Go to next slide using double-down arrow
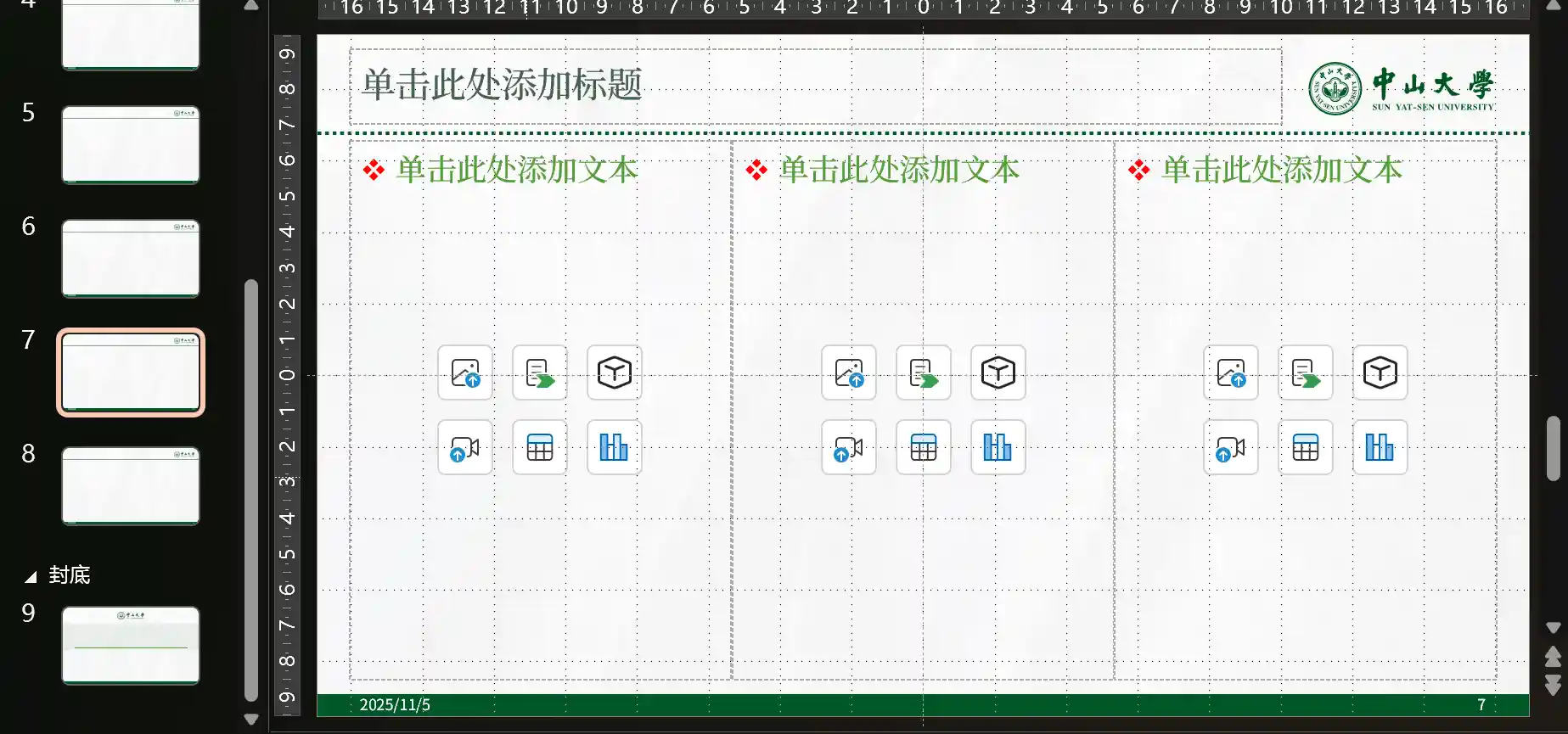 (1553, 685)
